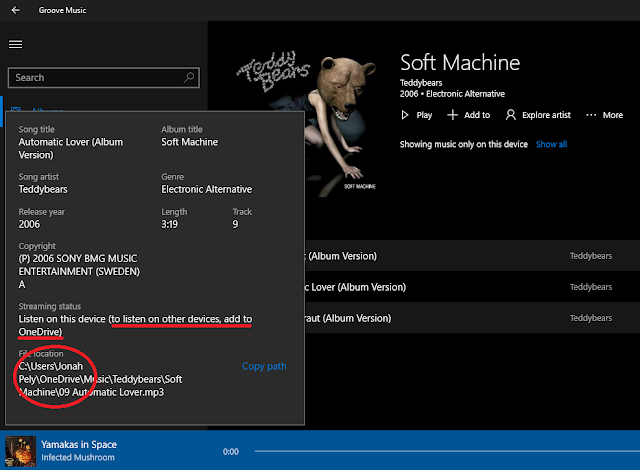Click the Streaming status text
Viewport: 640px width, 470px height.
click(135, 325)
